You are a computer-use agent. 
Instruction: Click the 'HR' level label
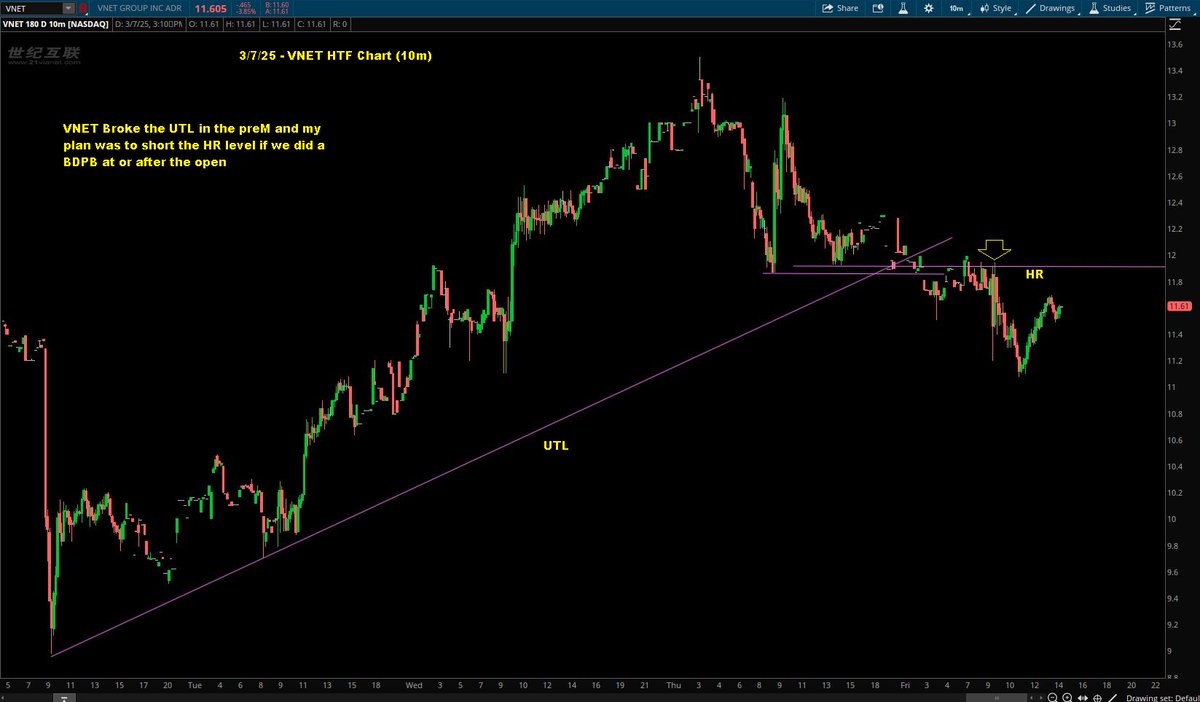point(1035,272)
